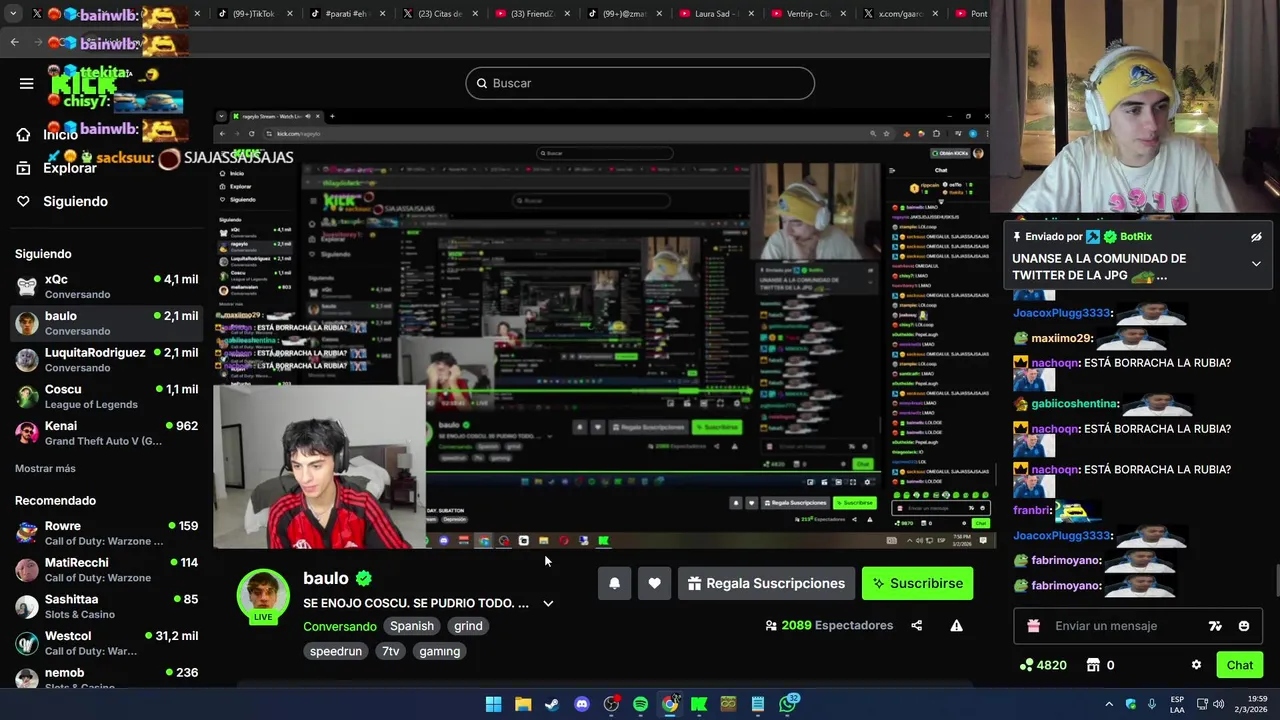The height and width of the screenshot is (720, 1280).
Task: Open recommended channel Sashittaa
Action: coord(107,607)
